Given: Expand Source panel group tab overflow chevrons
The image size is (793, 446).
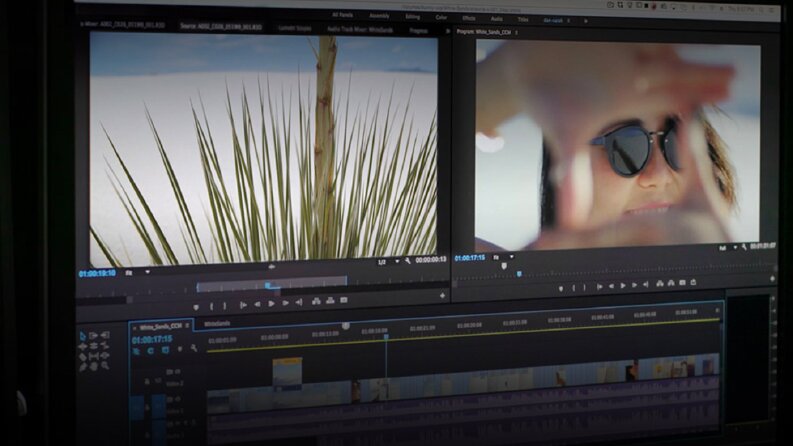Looking at the screenshot, I should 448,31.
